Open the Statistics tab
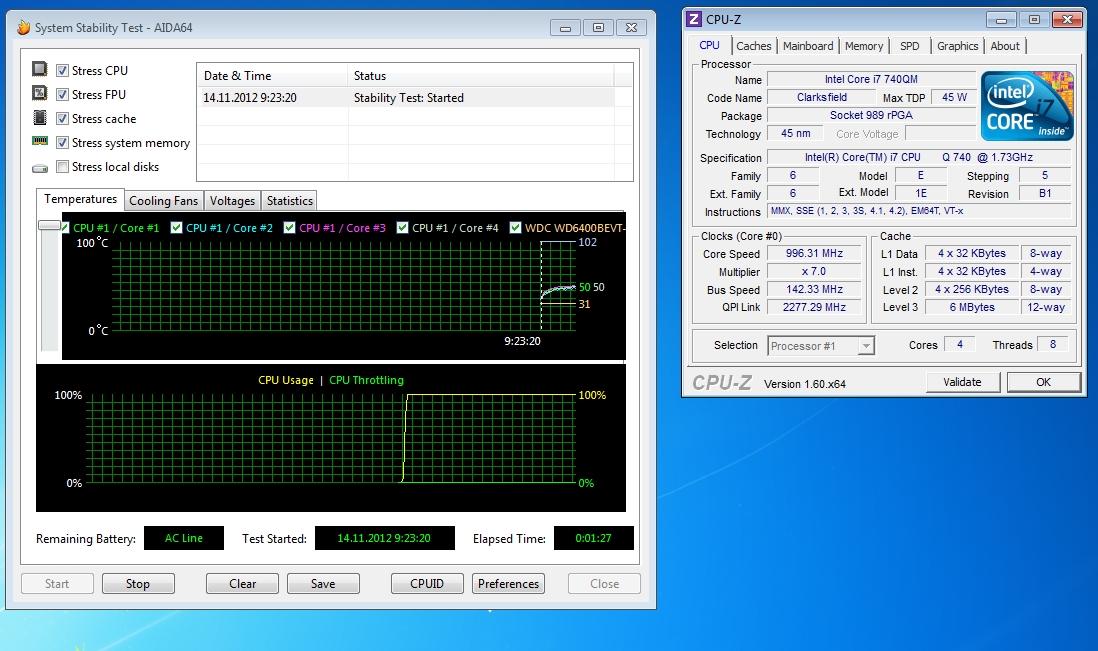This screenshot has width=1098, height=651. [x=290, y=201]
